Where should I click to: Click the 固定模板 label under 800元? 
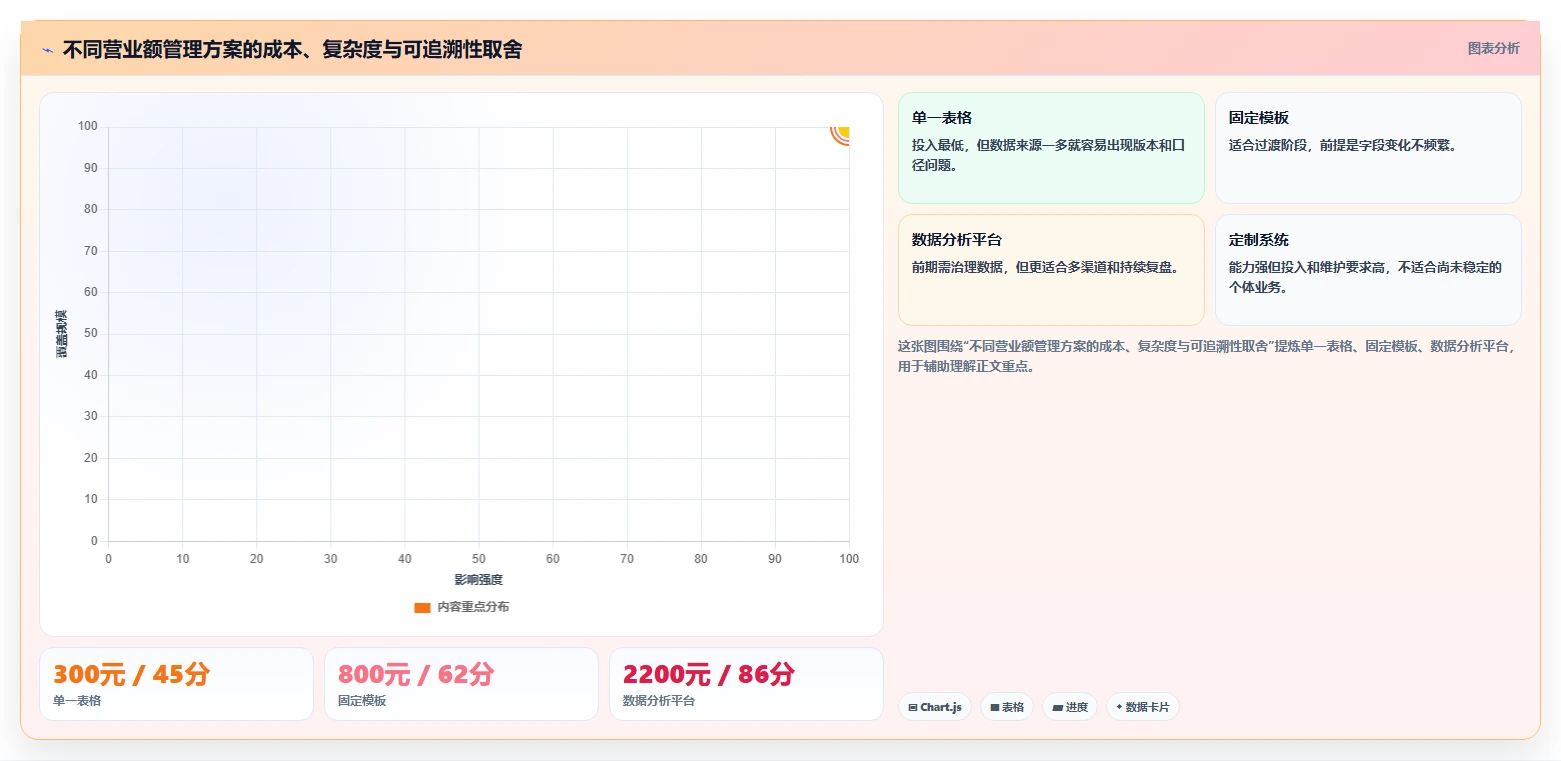tap(362, 701)
